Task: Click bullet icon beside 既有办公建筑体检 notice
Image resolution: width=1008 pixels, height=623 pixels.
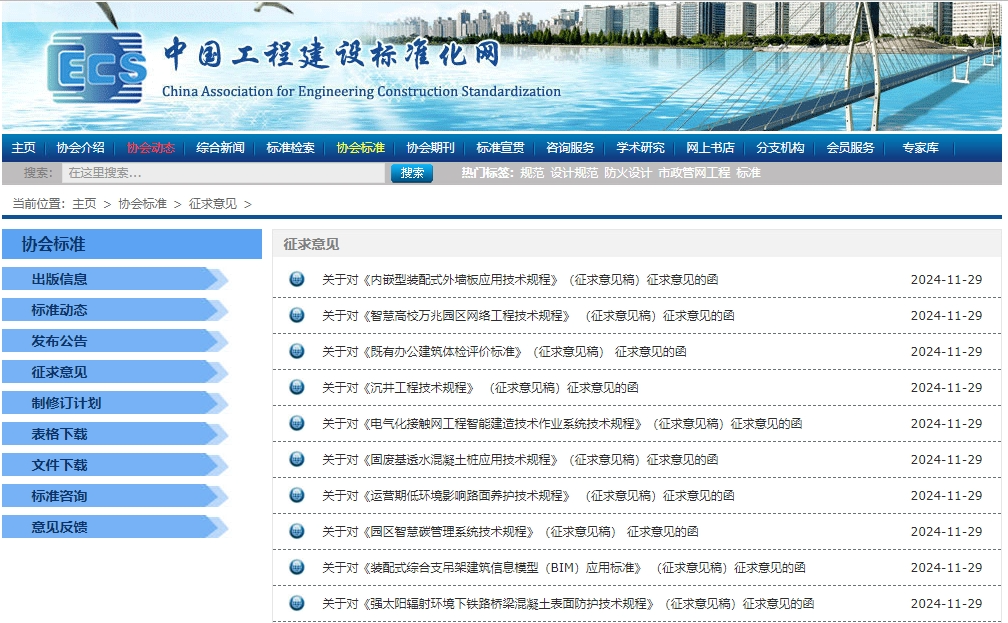Action: pyautogui.click(x=297, y=351)
